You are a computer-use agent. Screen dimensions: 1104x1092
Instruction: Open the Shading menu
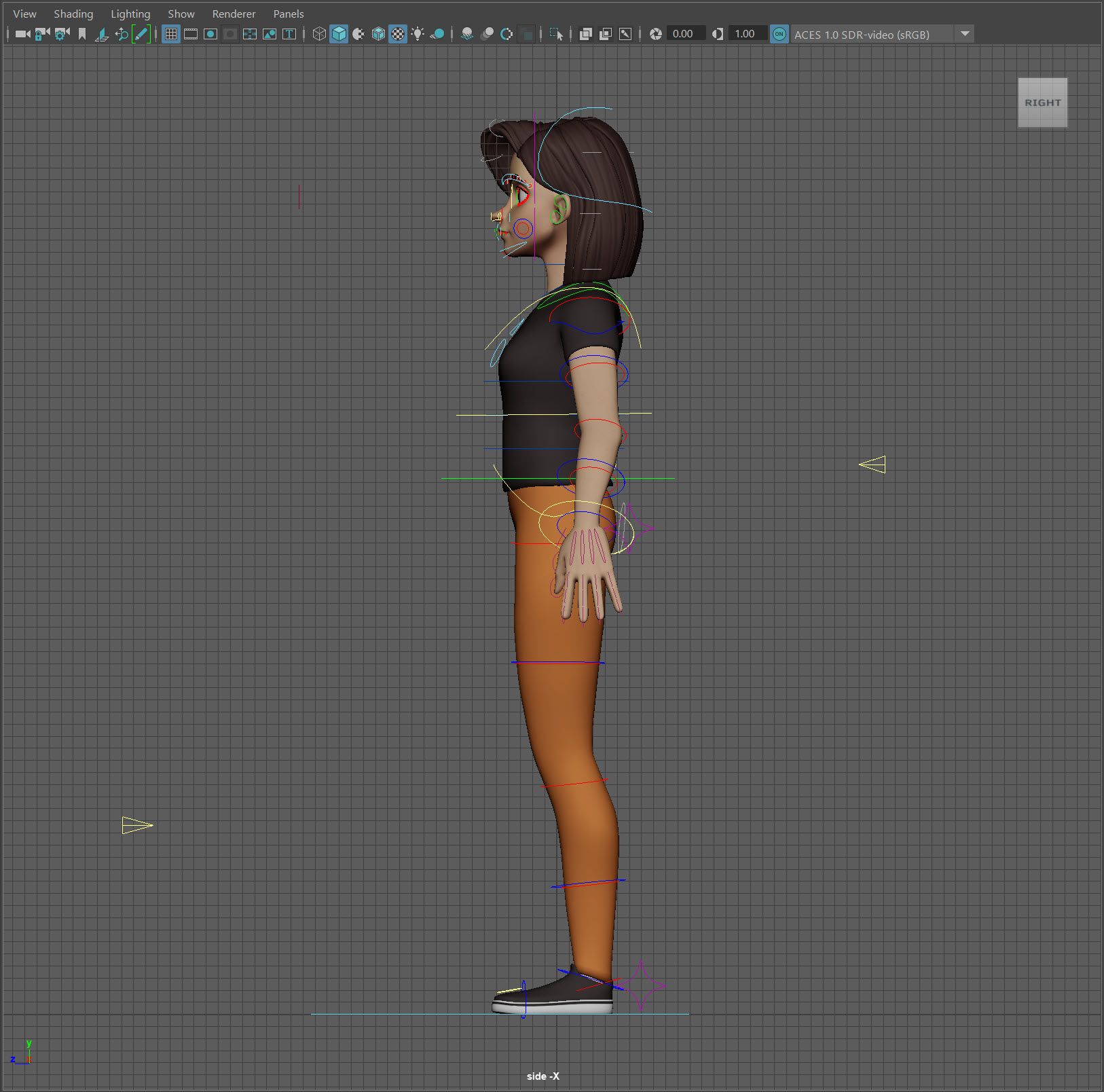coord(73,14)
